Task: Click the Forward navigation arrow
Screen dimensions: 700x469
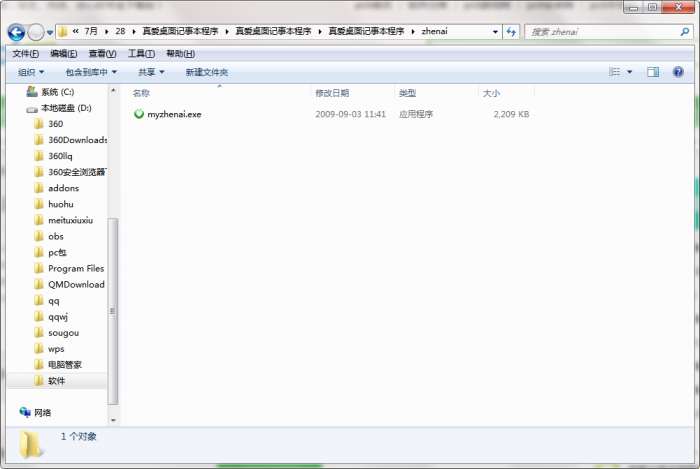Action: point(36,33)
